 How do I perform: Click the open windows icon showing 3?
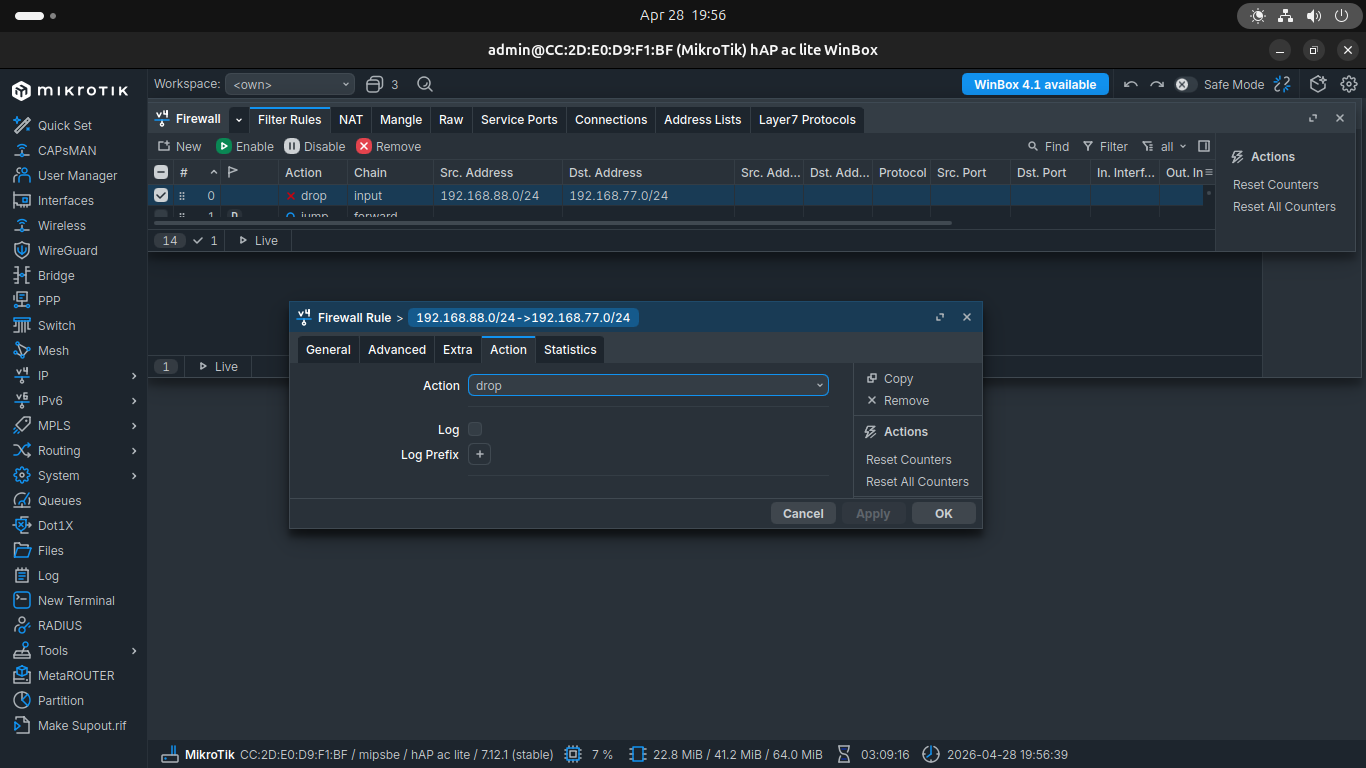[382, 84]
